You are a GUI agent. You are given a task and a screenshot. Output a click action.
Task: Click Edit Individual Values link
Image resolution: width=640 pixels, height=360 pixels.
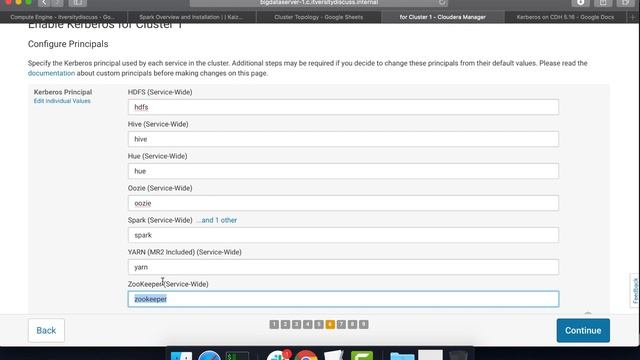(62, 101)
